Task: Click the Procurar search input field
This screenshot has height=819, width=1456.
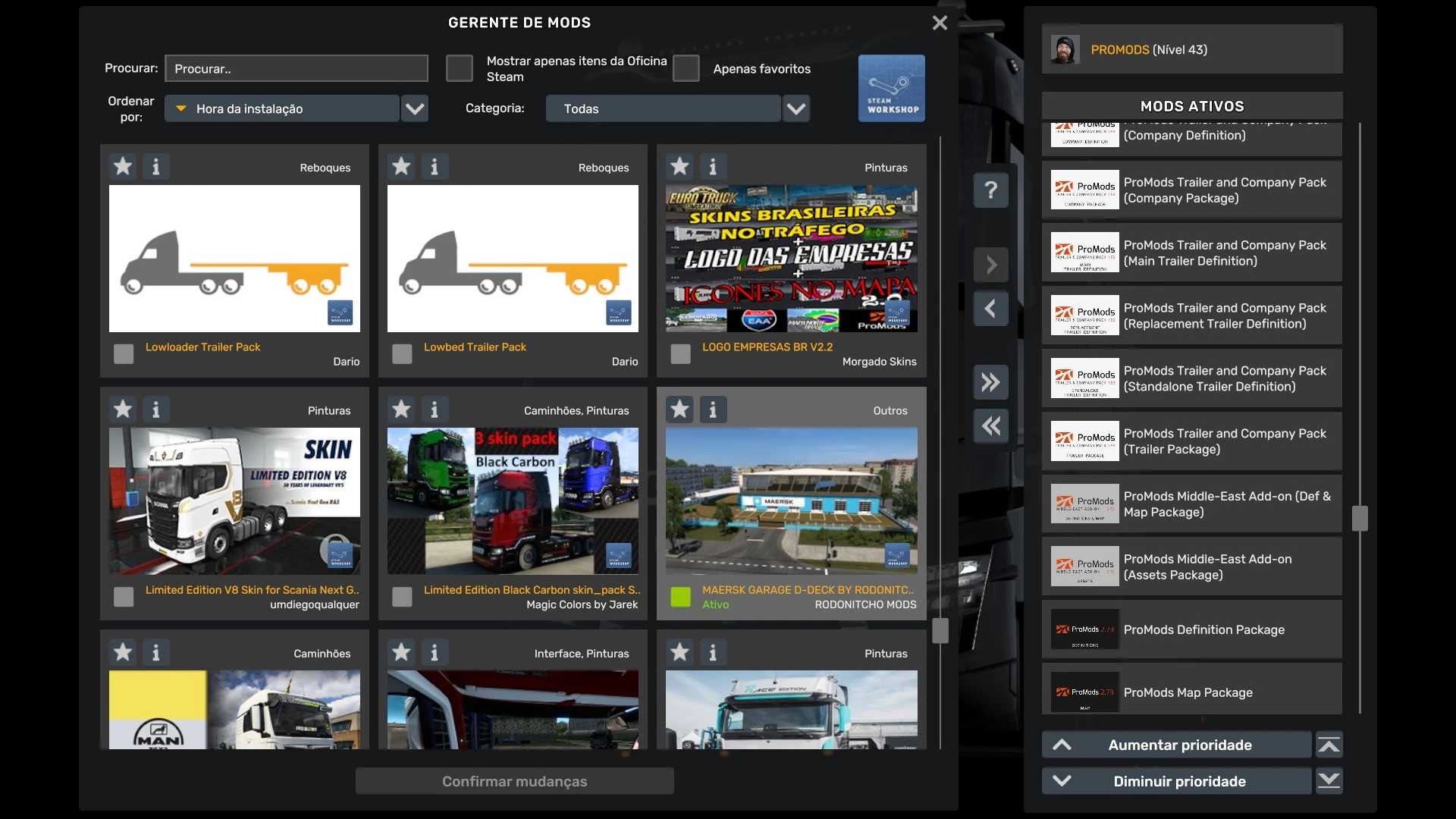Action: [x=297, y=69]
